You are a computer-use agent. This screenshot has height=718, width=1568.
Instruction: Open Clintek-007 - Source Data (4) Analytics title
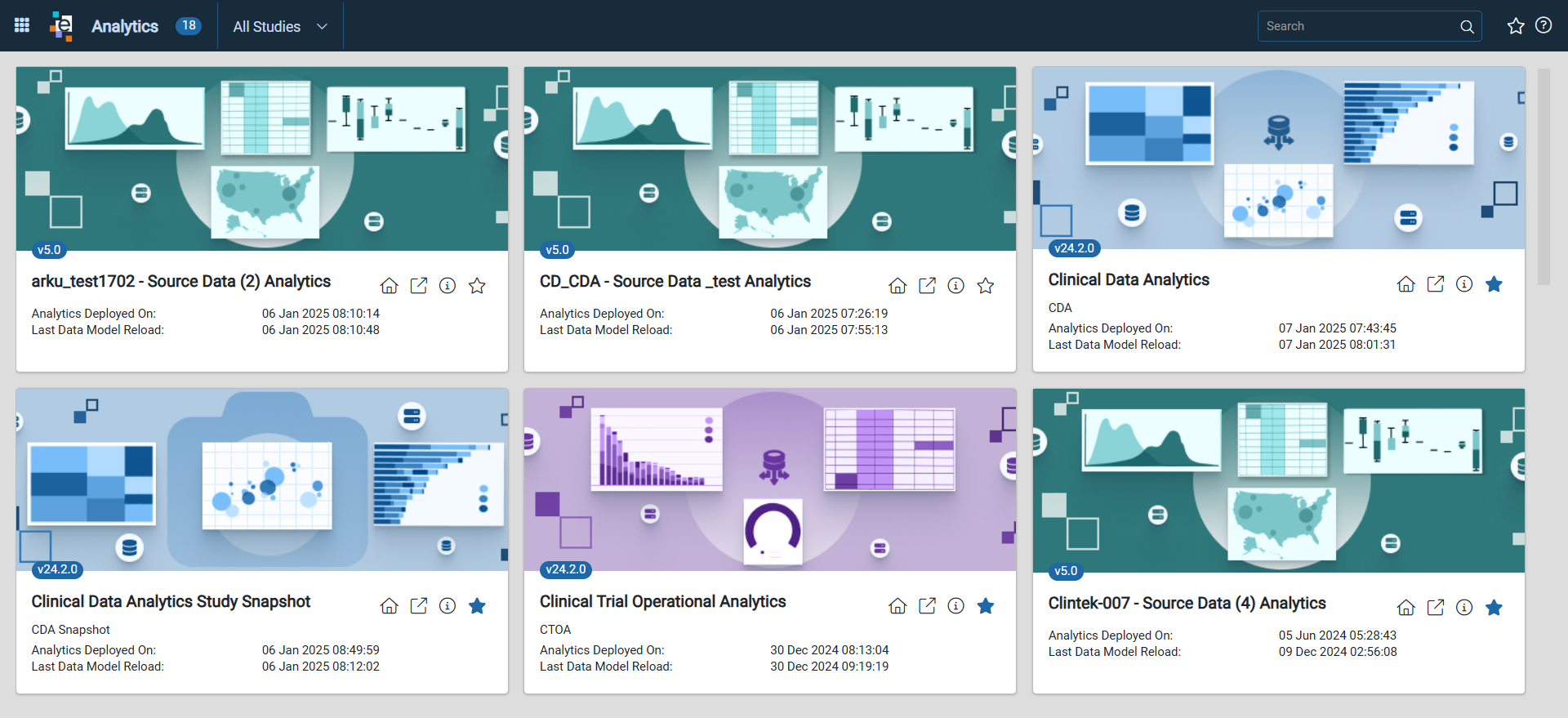(1187, 603)
